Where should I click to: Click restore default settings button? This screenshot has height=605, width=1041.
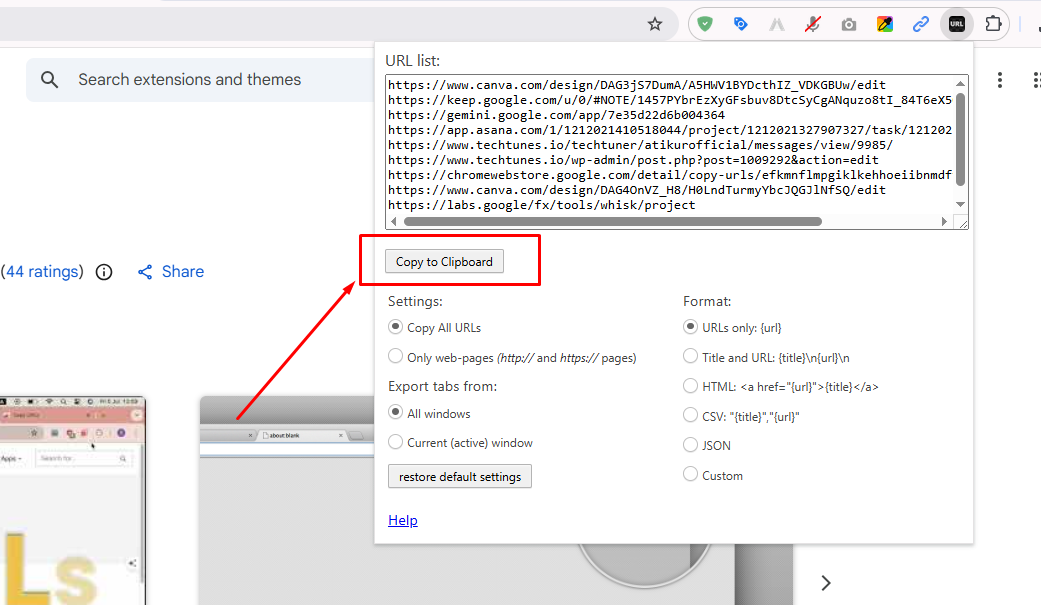click(459, 476)
